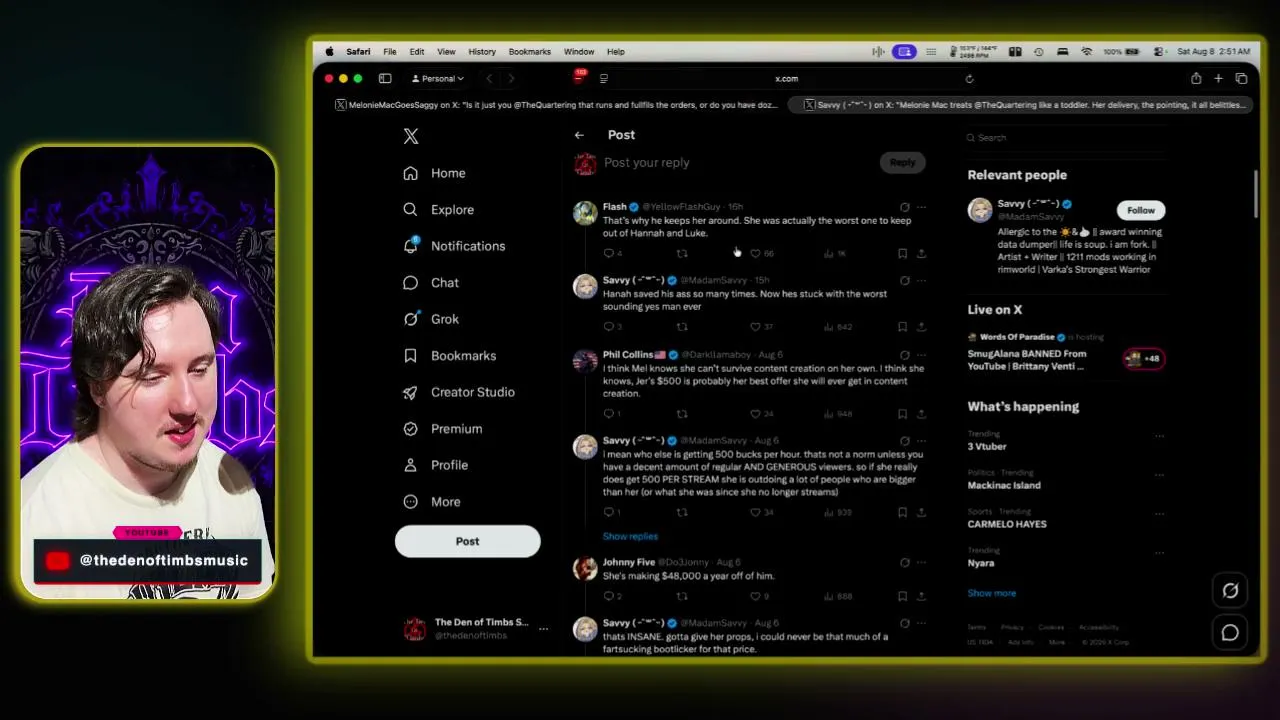Open the Apple menu

pyautogui.click(x=330, y=52)
